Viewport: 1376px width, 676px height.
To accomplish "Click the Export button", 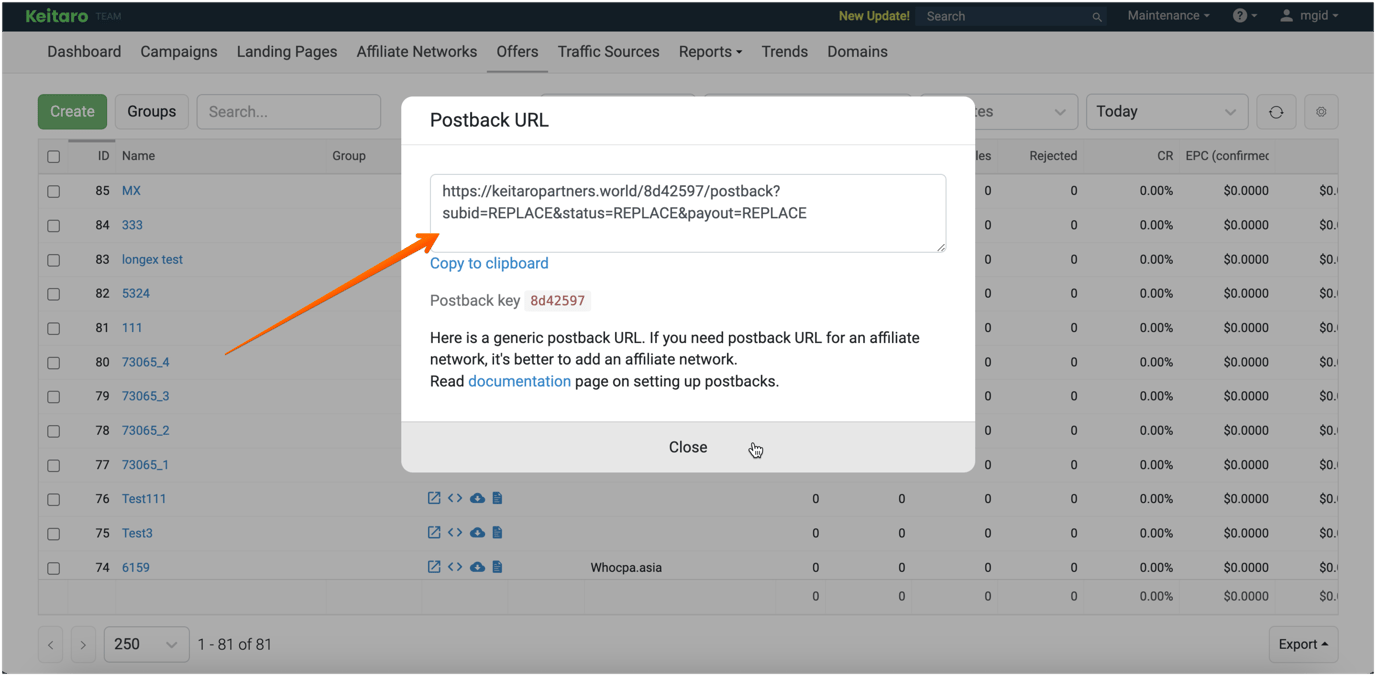I will pos(1303,644).
